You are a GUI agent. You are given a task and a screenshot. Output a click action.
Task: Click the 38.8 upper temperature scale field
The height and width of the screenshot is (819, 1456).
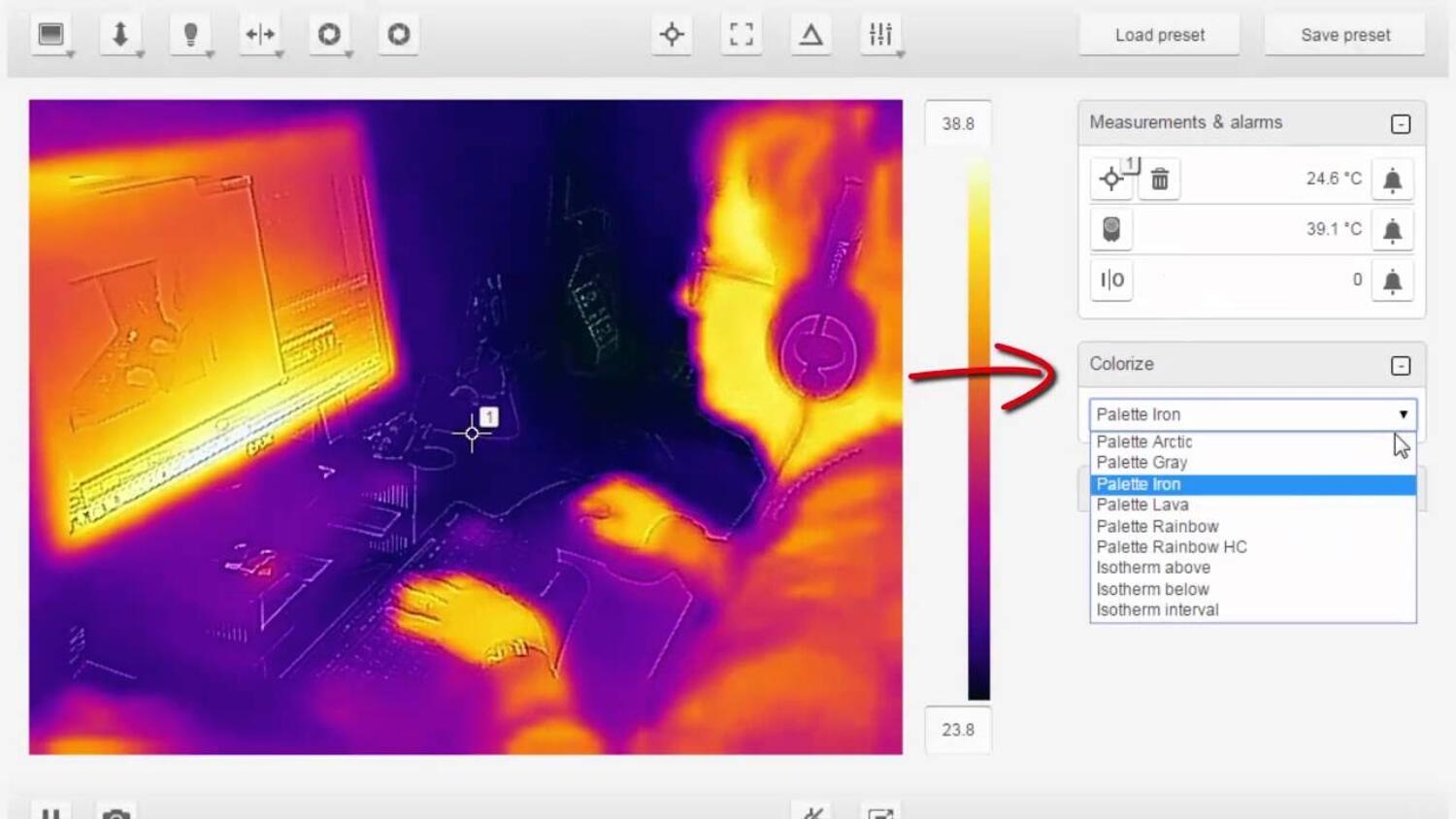[x=958, y=124]
